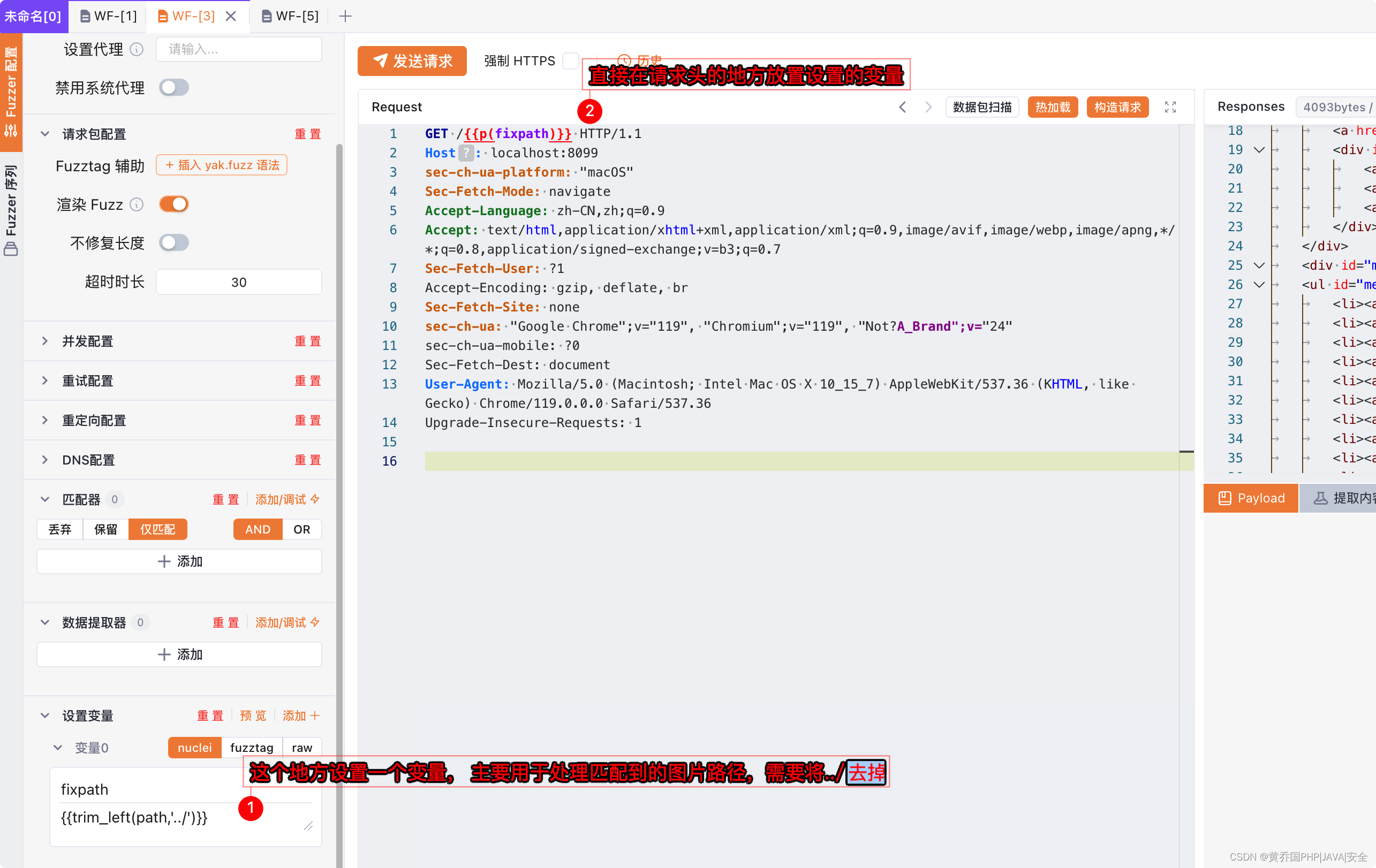Switch to the WF-[5] tab
The height and width of the screenshot is (868, 1376).
290,16
